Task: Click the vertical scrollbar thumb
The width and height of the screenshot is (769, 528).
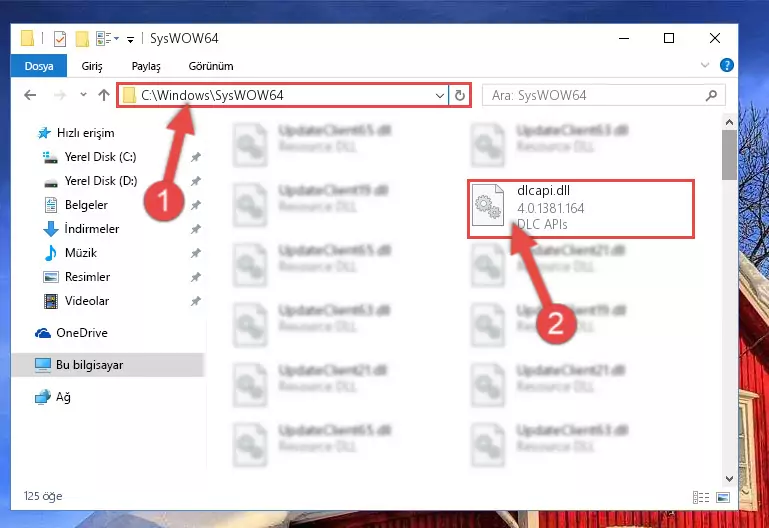Action: pyautogui.click(x=729, y=155)
